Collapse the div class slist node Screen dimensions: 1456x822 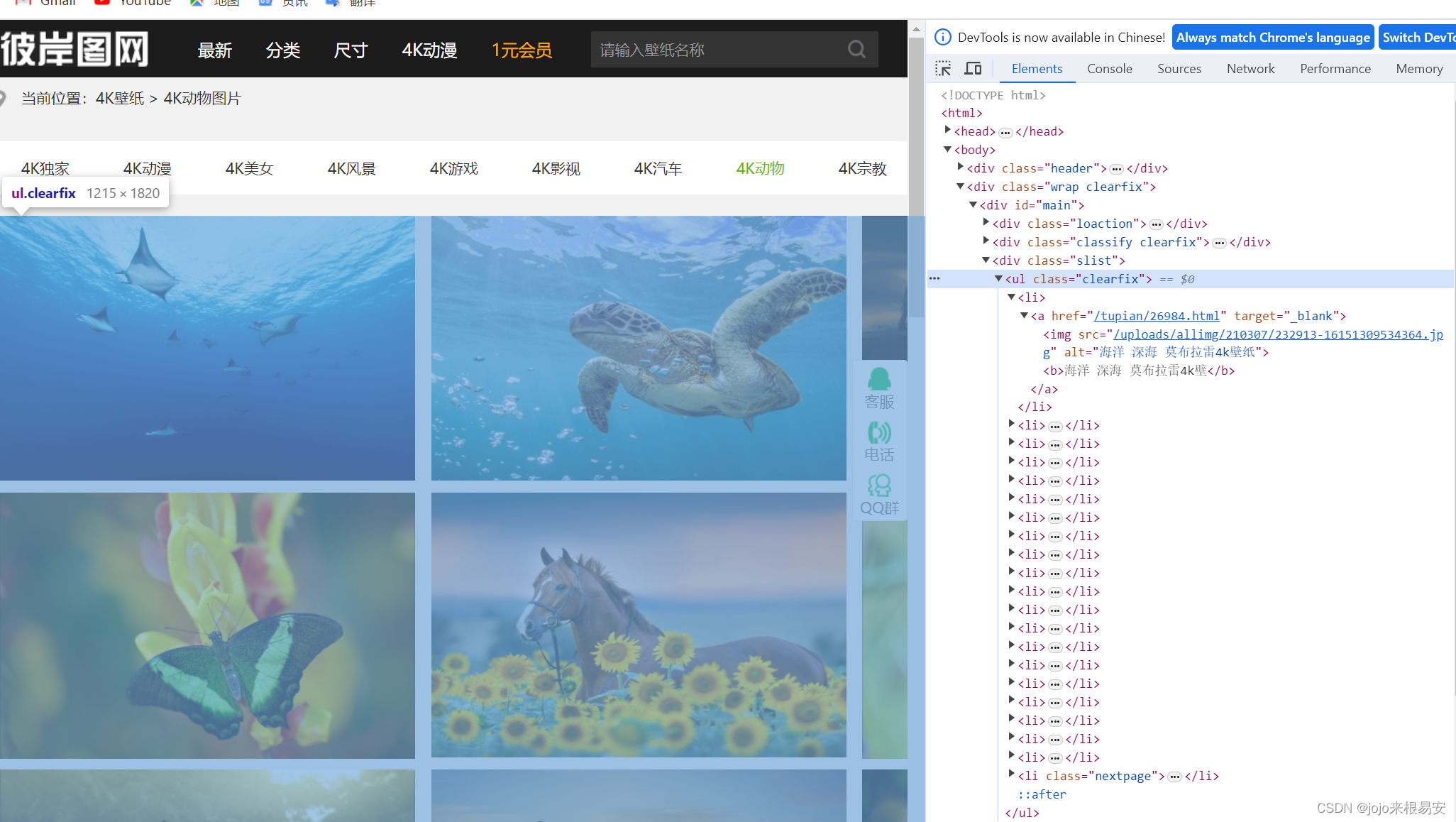pos(986,261)
